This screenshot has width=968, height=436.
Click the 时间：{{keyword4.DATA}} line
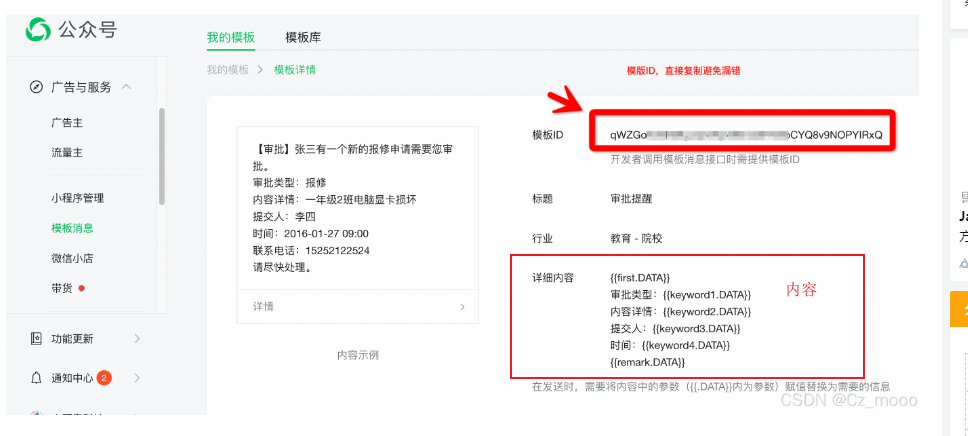click(670, 345)
